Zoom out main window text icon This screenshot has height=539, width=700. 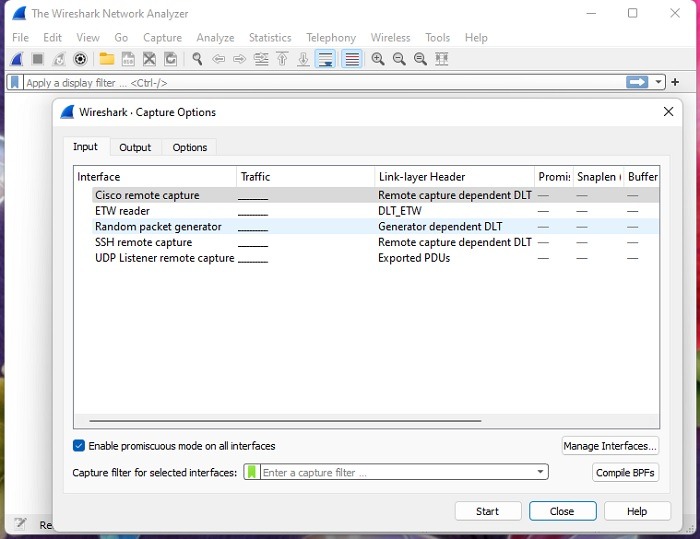[x=399, y=59]
